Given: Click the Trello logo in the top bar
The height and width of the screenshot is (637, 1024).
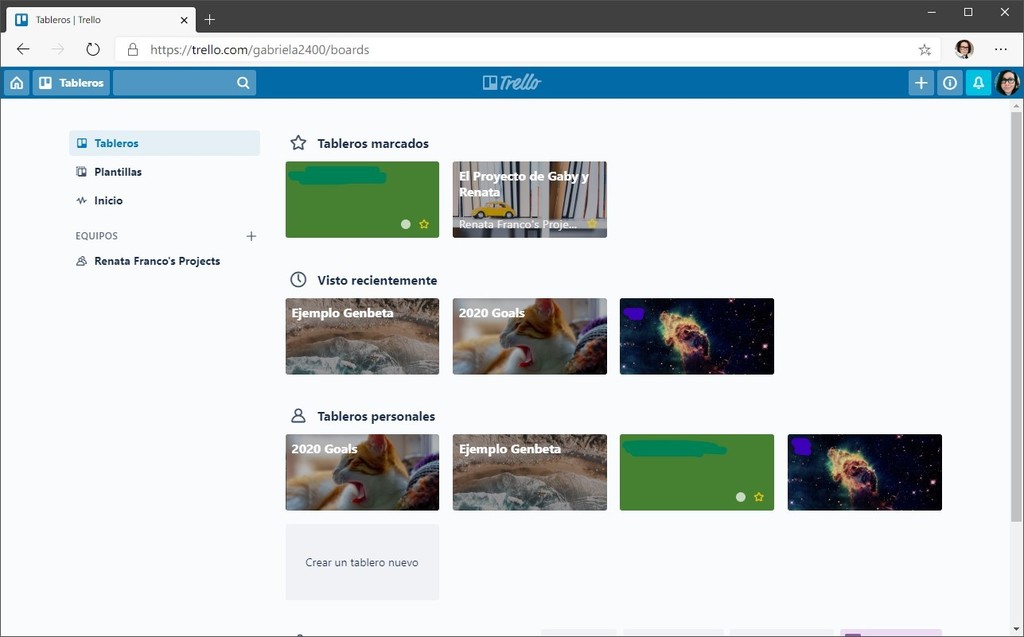Looking at the screenshot, I should [x=512, y=82].
